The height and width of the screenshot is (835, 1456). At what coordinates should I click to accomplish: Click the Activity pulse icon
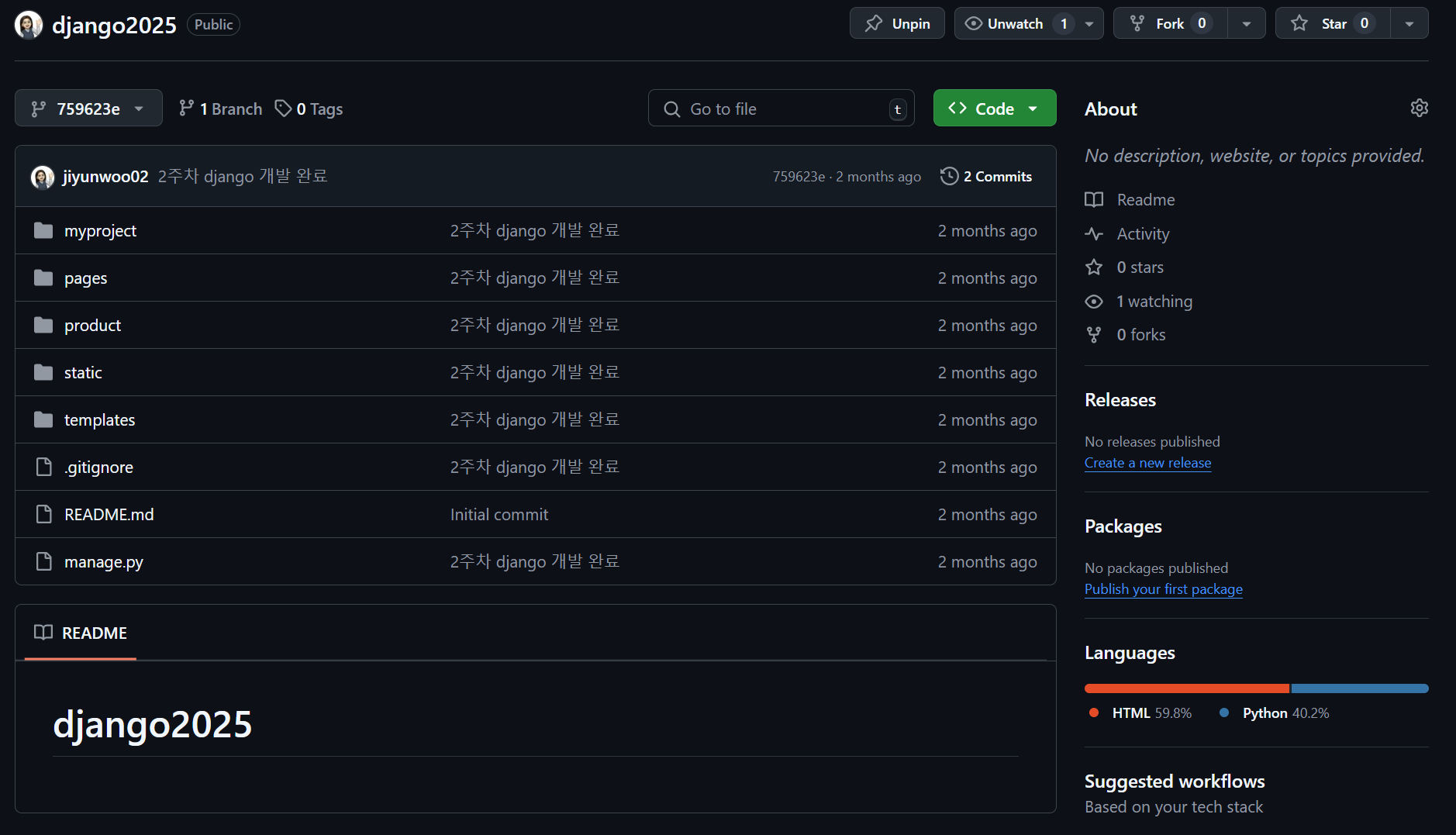coord(1094,233)
